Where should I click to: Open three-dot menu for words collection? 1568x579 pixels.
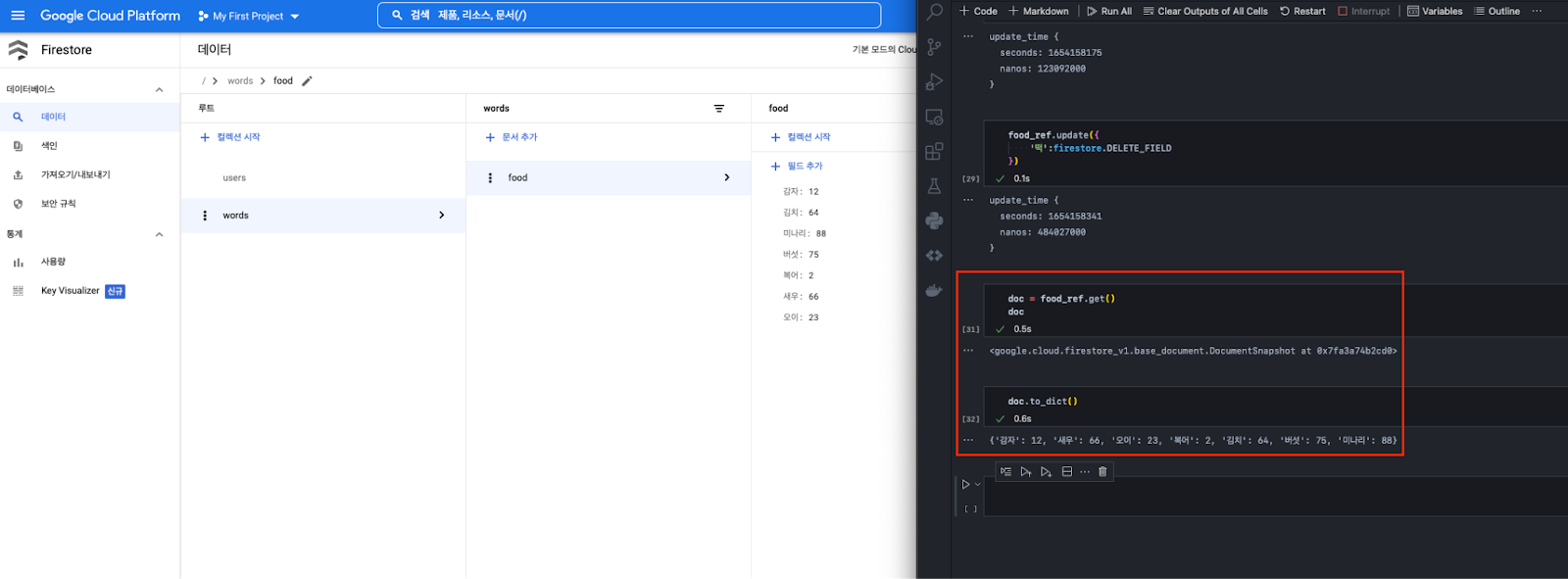pos(205,216)
